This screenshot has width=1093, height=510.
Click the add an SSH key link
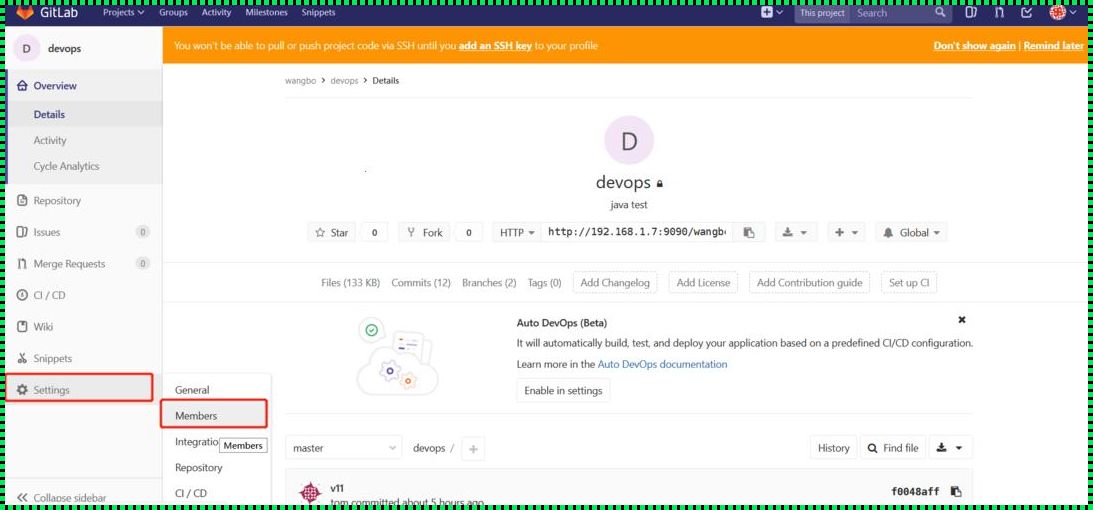[x=495, y=46]
